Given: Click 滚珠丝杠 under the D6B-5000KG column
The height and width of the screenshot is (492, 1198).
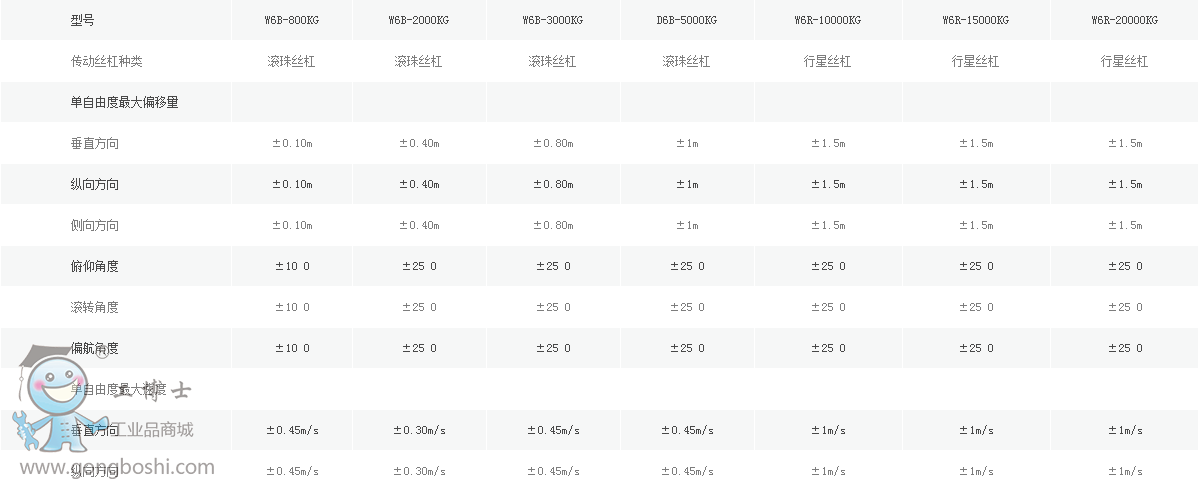Looking at the screenshot, I should coord(686,61).
